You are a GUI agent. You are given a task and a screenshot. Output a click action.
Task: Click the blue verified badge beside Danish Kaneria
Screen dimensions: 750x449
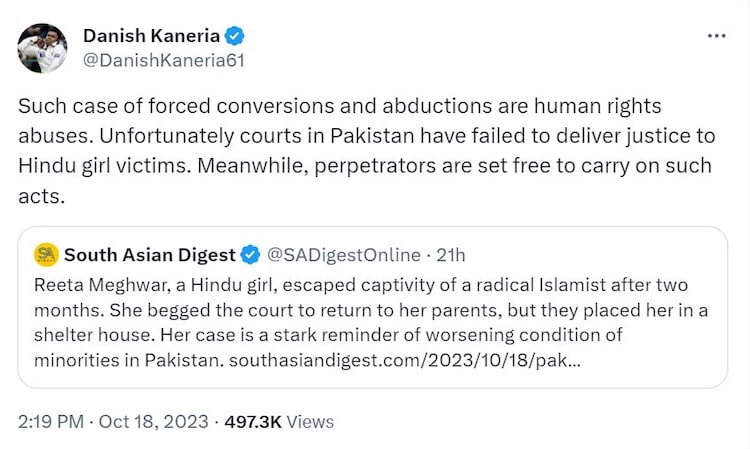coord(235,37)
